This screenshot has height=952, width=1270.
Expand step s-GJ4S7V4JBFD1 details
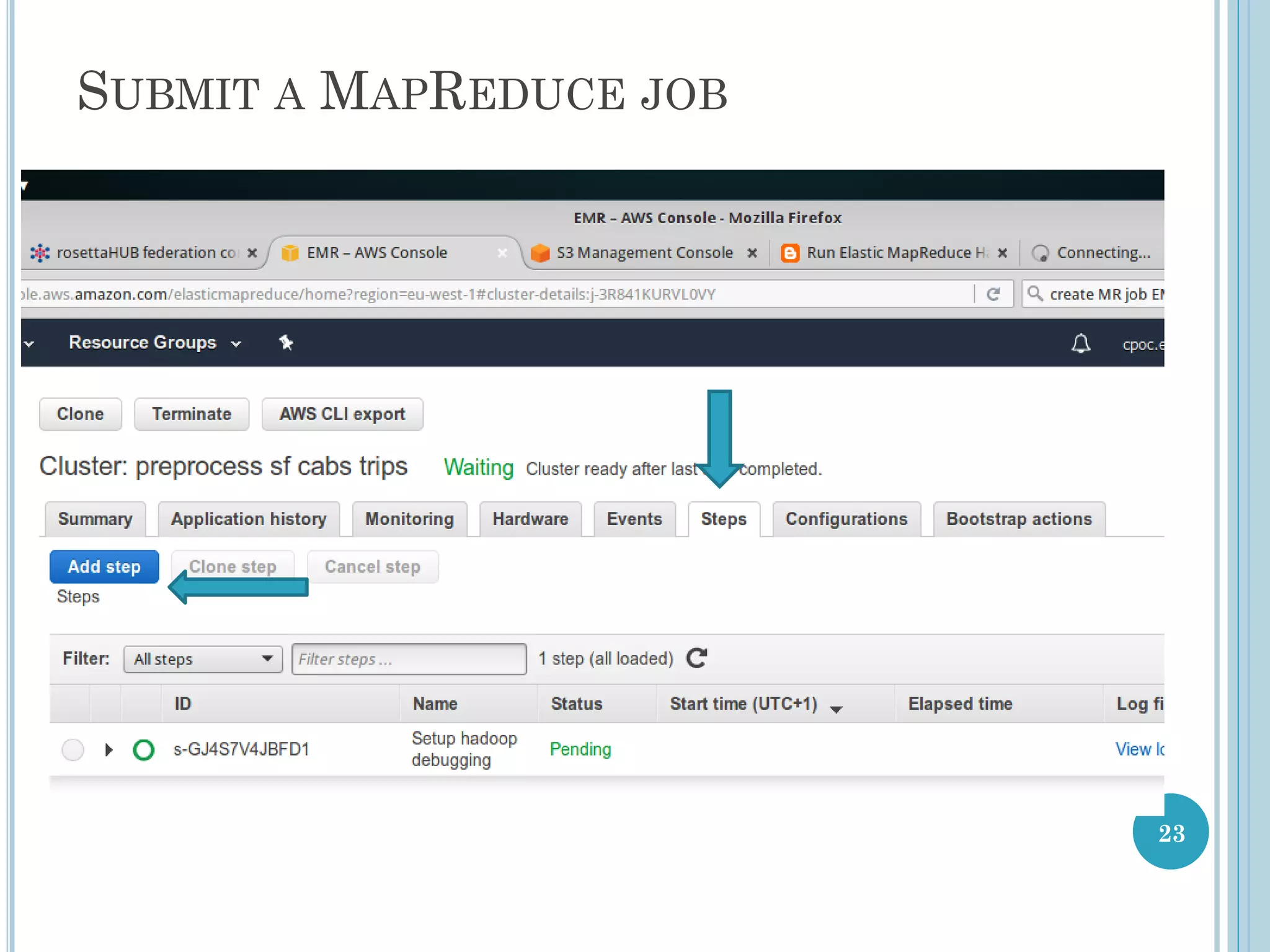[109, 749]
